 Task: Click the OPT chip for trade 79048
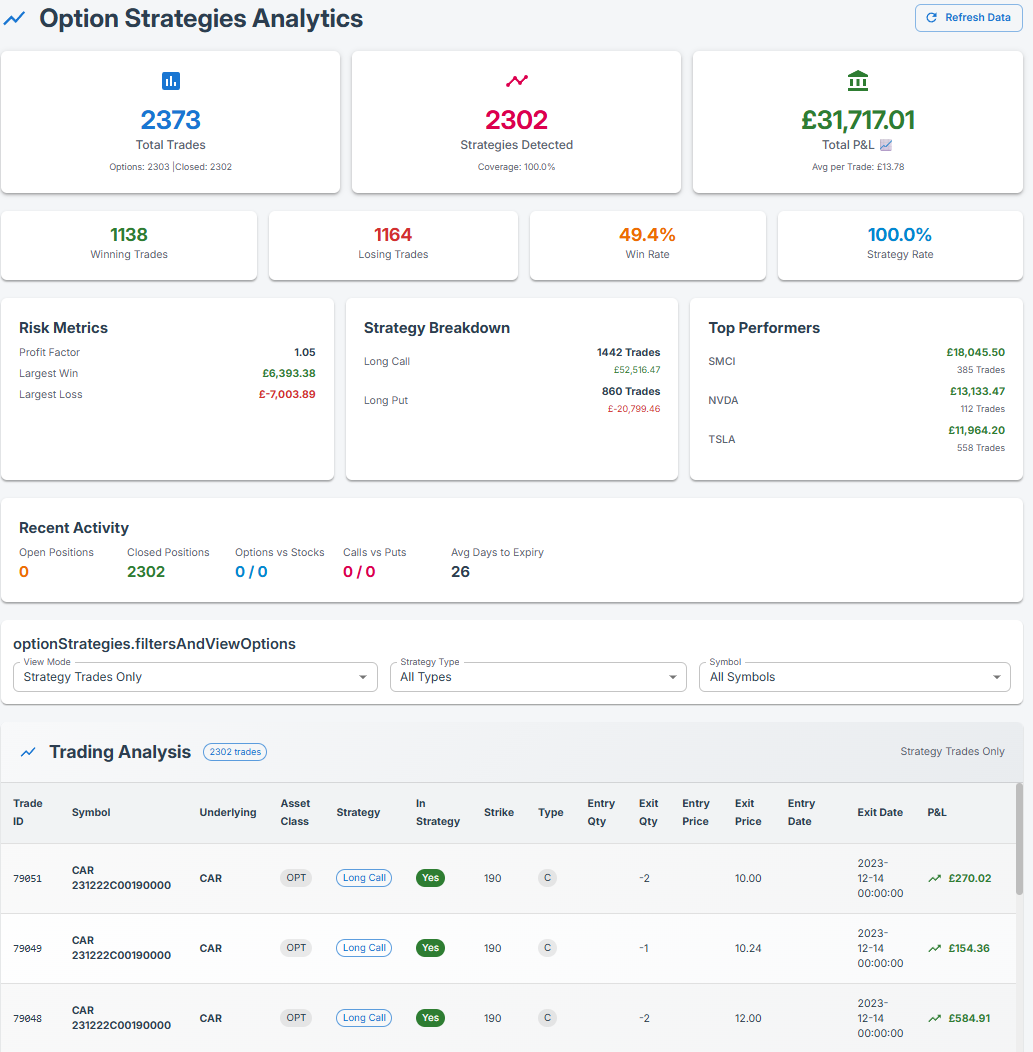tap(296, 1018)
